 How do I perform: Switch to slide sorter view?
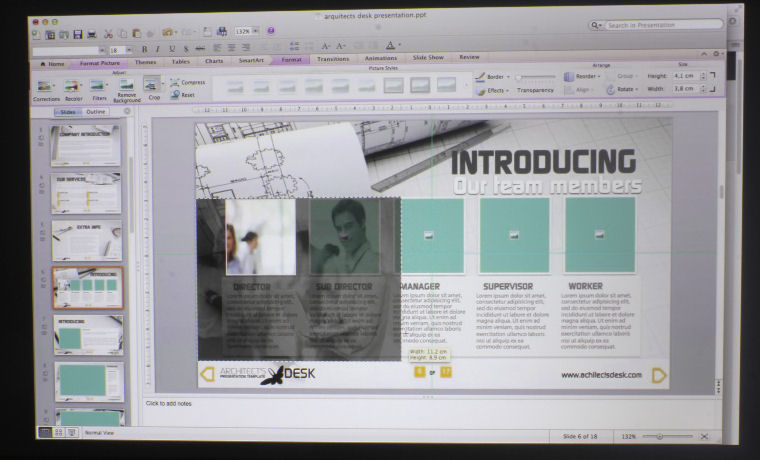(x=59, y=433)
